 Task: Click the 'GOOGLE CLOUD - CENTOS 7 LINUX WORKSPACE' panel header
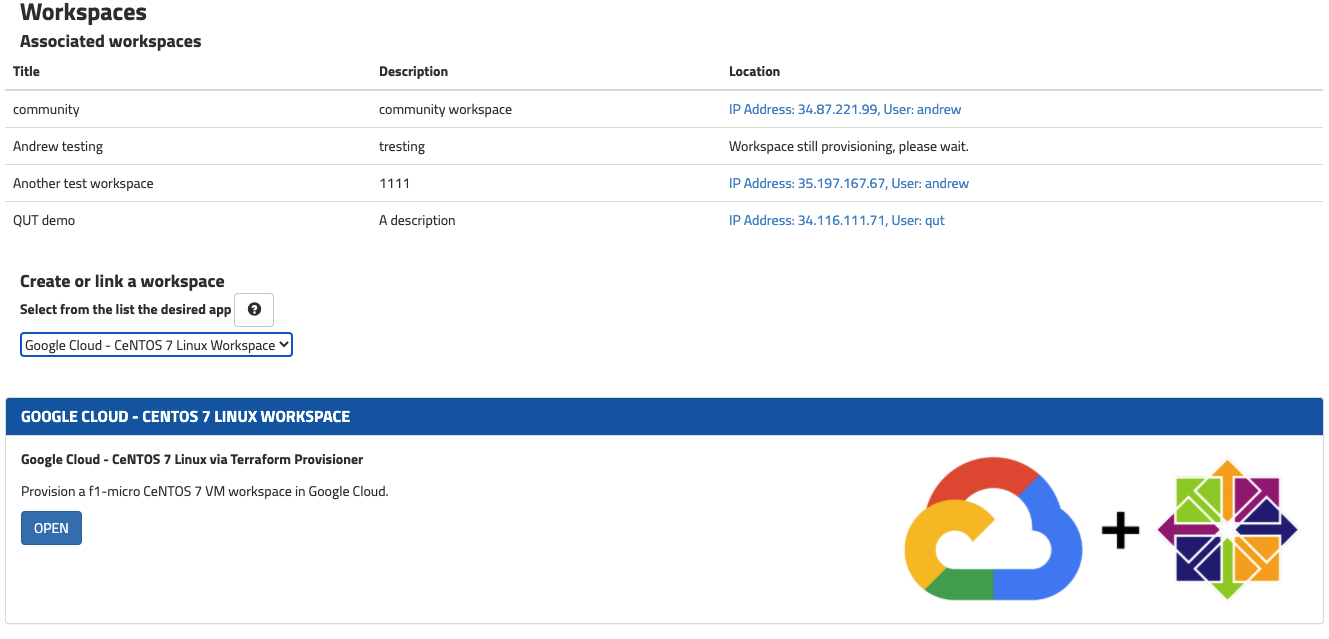(664, 416)
